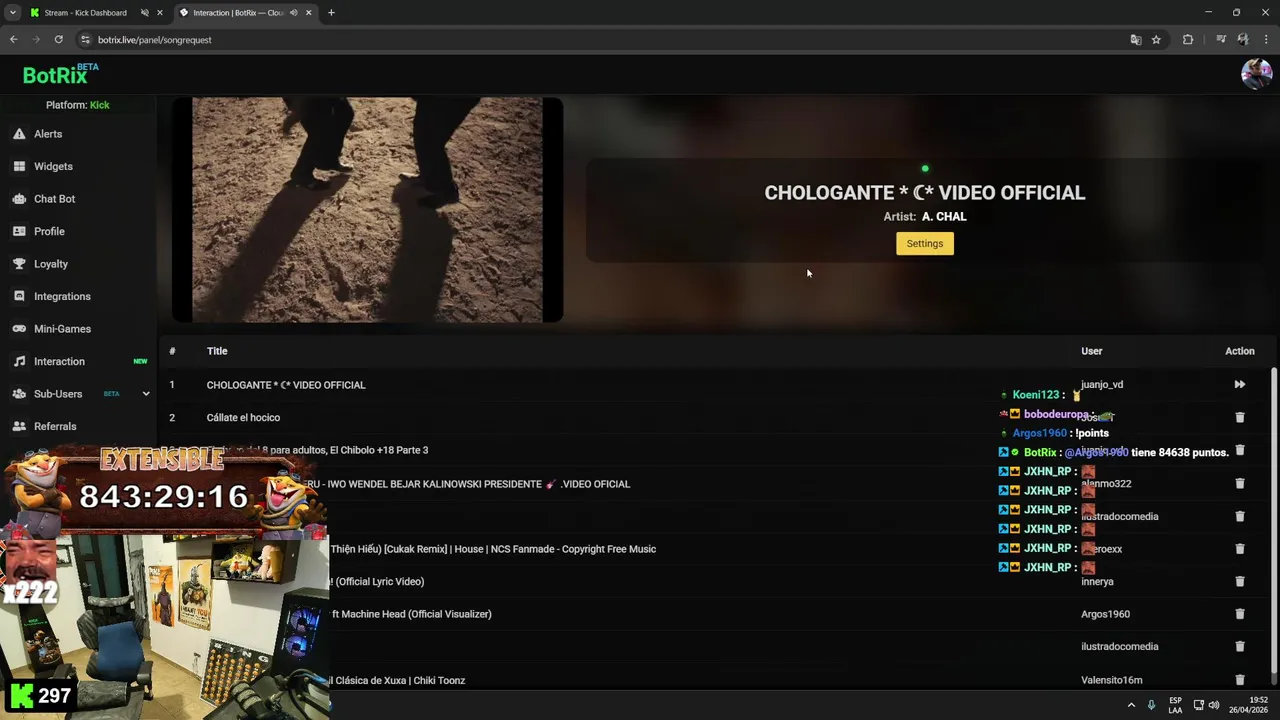Open the tab search dropdown arrow

tap(13, 13)
